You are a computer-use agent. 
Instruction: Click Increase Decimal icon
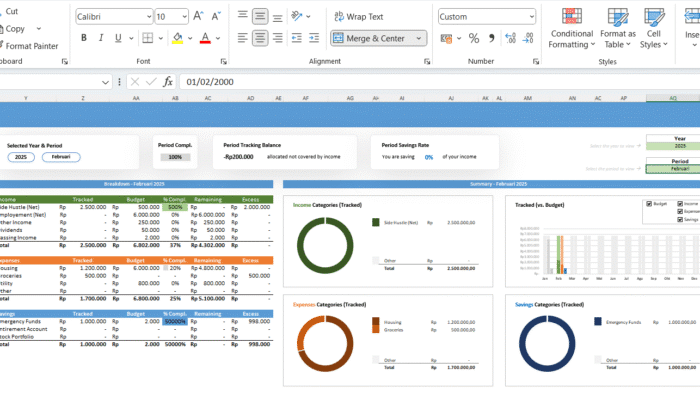click(510, 38)
